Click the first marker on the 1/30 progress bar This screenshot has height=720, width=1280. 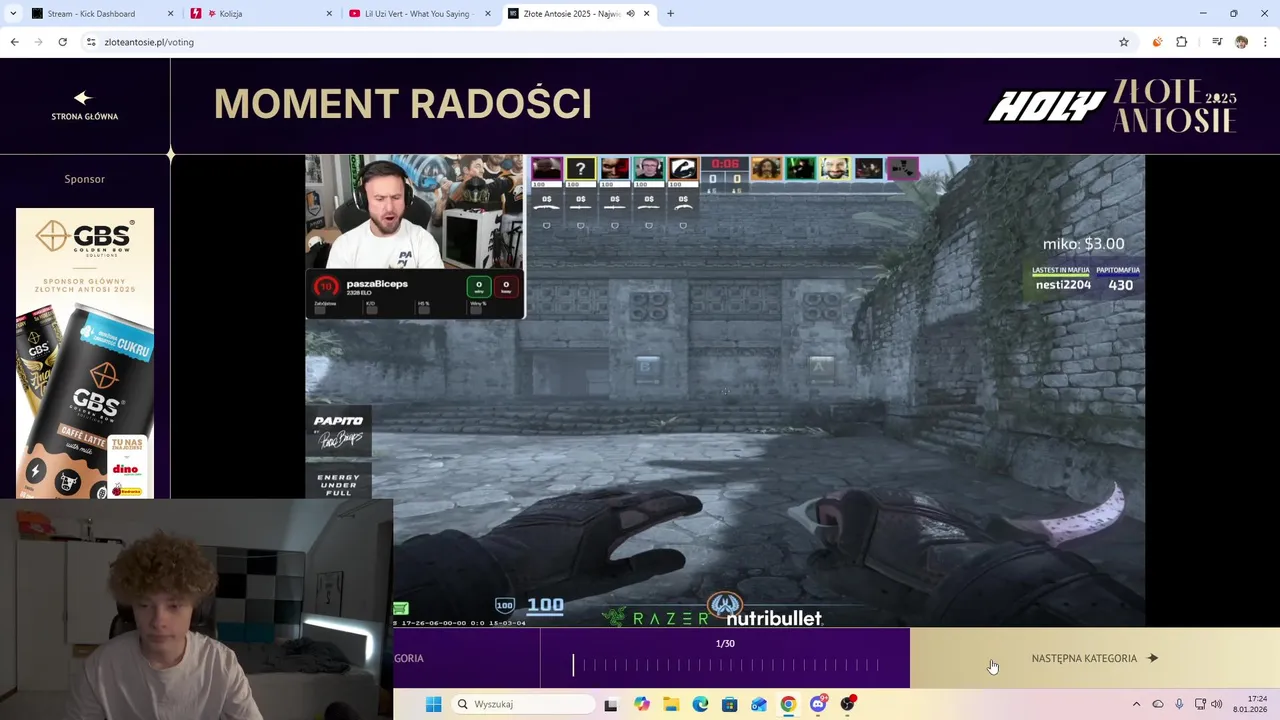pos(573,664)
